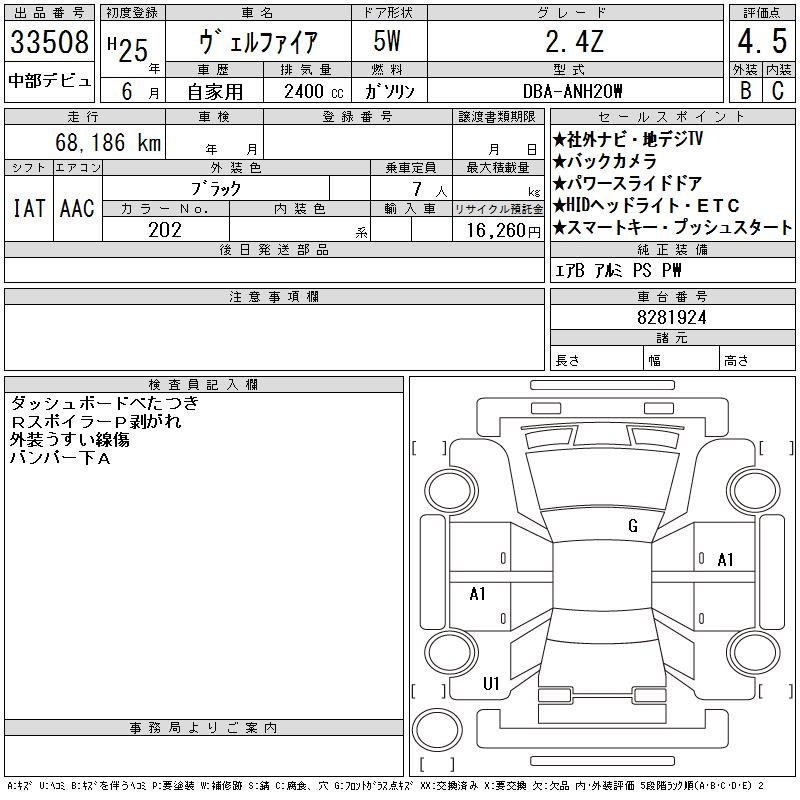Click the 中部デビュー label
The height and width of the screenshot is (800, 800).
pos(49,81)
